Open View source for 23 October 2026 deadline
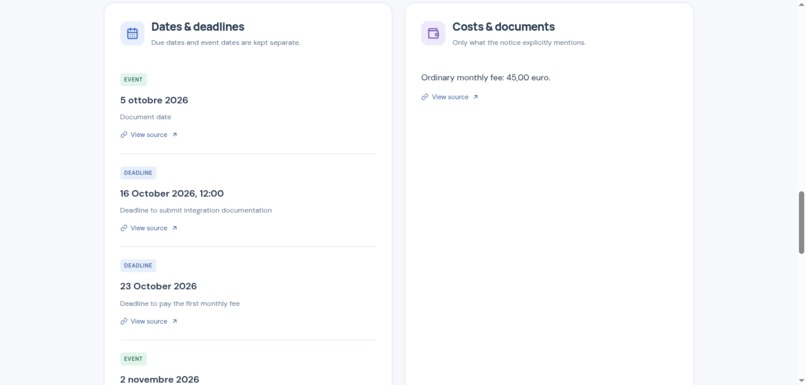The height and width of the screenshot is (385, 806). 149,321
